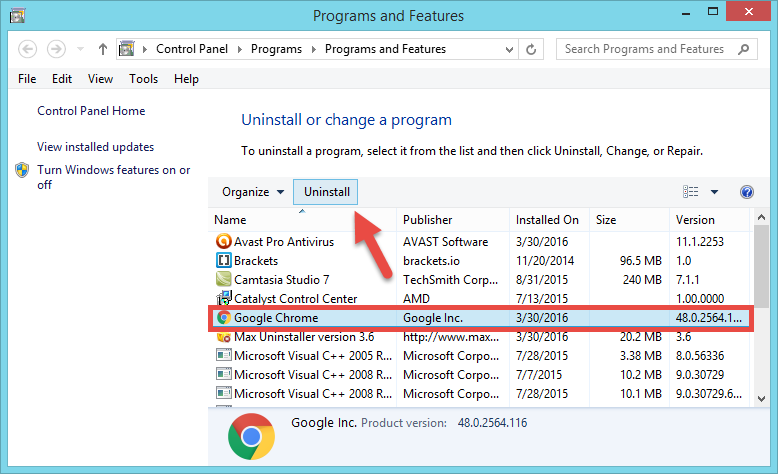The height and width of the screenshot is (474, 778).
Task: Click the 240 MB size cell
Action: click(x=642, y=279)
